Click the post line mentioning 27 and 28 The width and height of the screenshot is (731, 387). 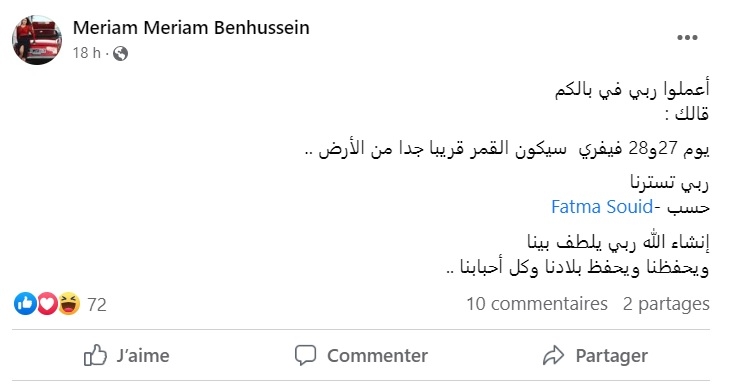tap(507, 149)
